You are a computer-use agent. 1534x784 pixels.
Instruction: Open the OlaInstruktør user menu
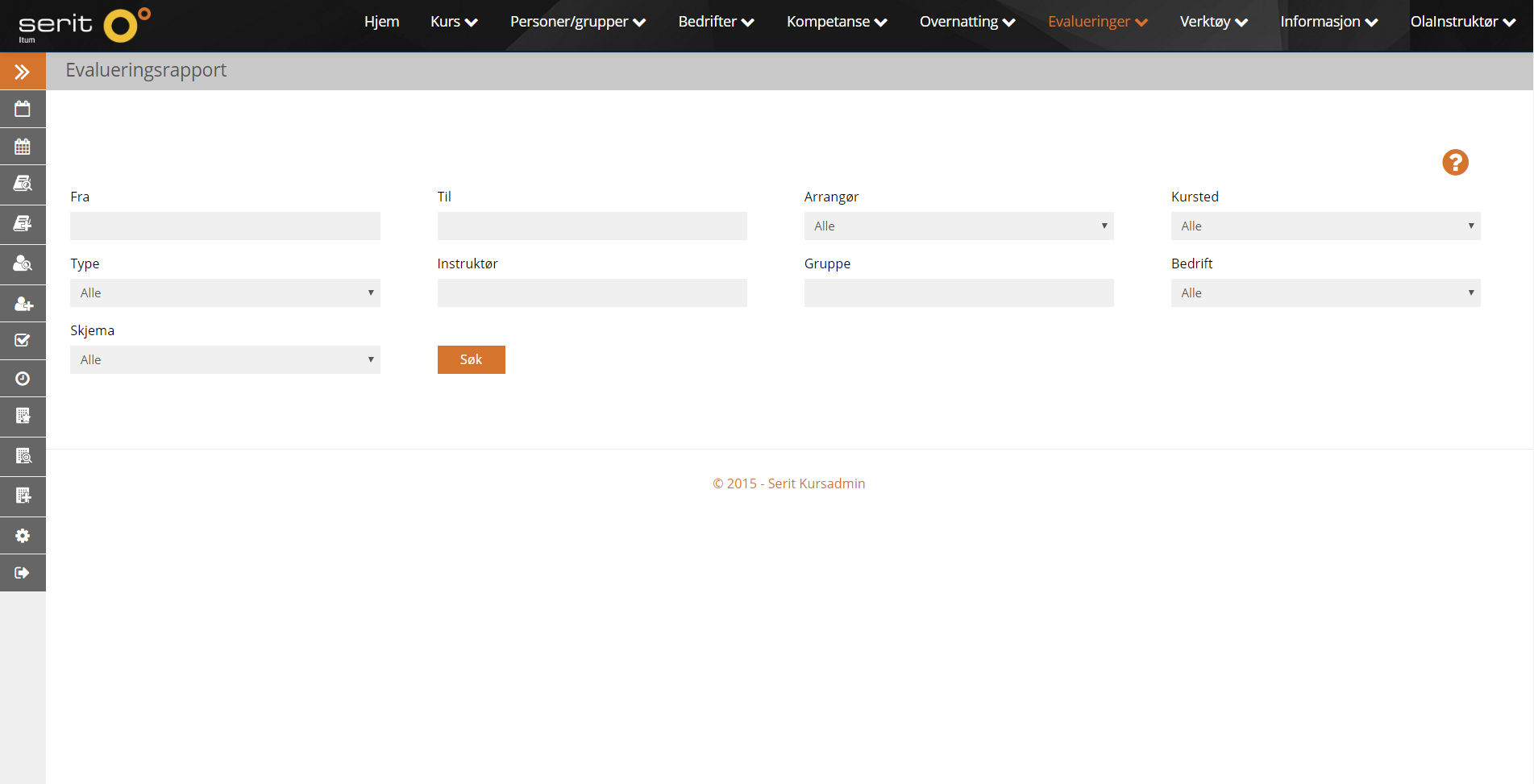1463,22
